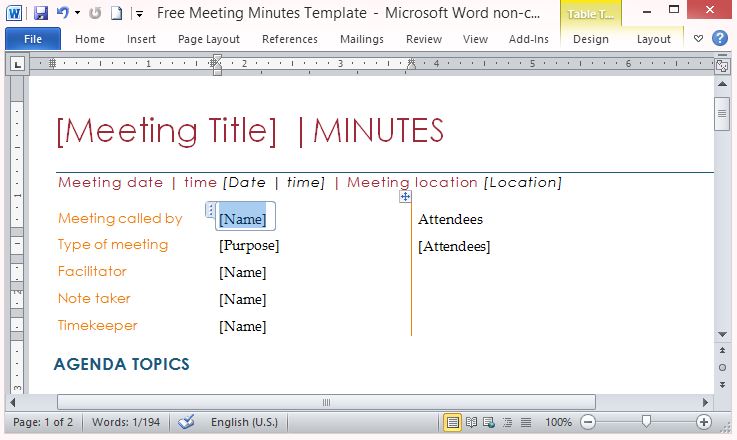
Task: Create a new blank document icon
Action: 116,13
